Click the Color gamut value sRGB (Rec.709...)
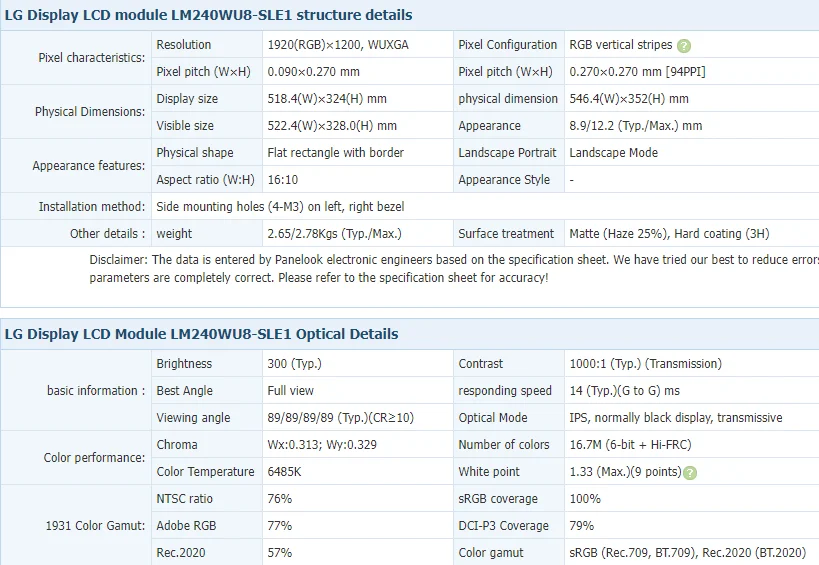 [688, 554]
